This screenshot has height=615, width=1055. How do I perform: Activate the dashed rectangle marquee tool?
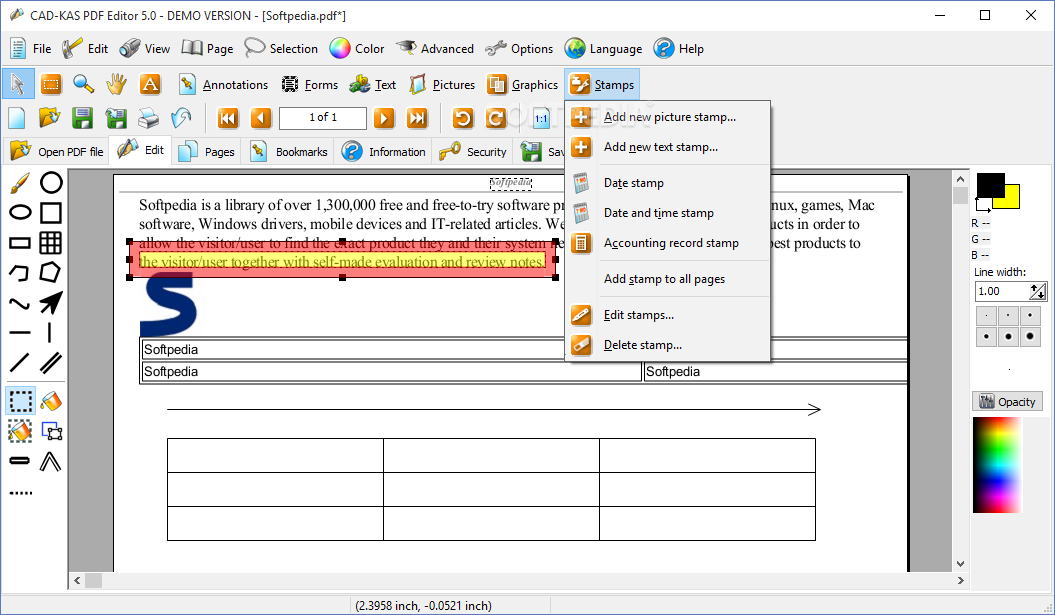[20, 400]
